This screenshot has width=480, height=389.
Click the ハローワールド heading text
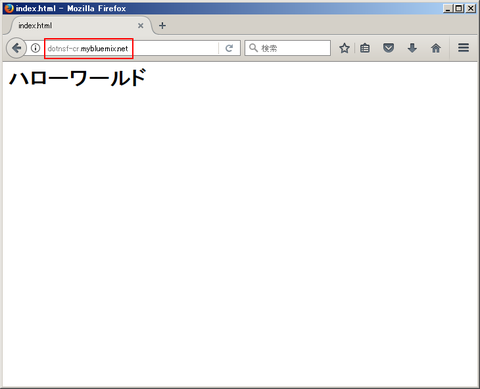[x=77, y=78]
